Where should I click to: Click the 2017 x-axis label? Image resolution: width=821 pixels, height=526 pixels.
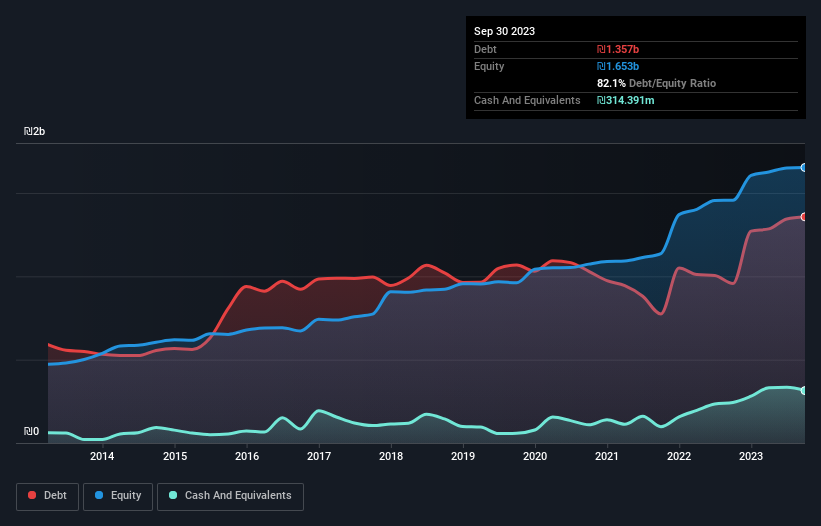coord(319,456)
